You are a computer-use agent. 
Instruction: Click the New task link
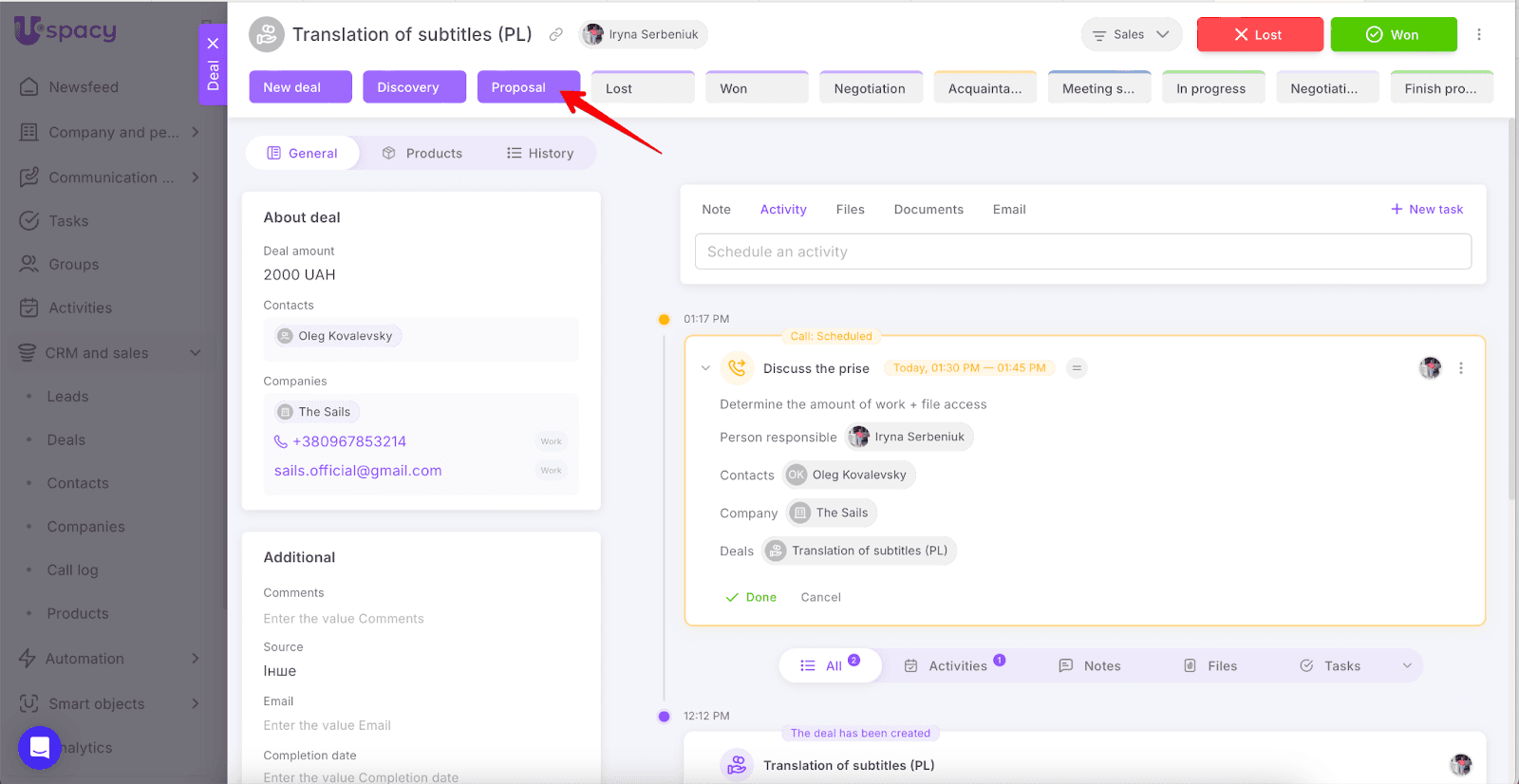1427,210
